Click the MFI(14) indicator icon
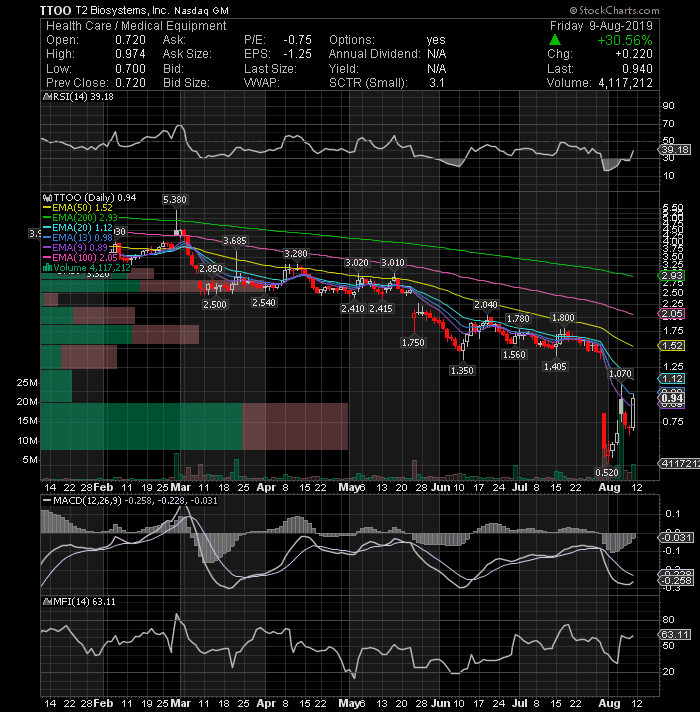The image size is (700, 712). (x=47, y=602)
